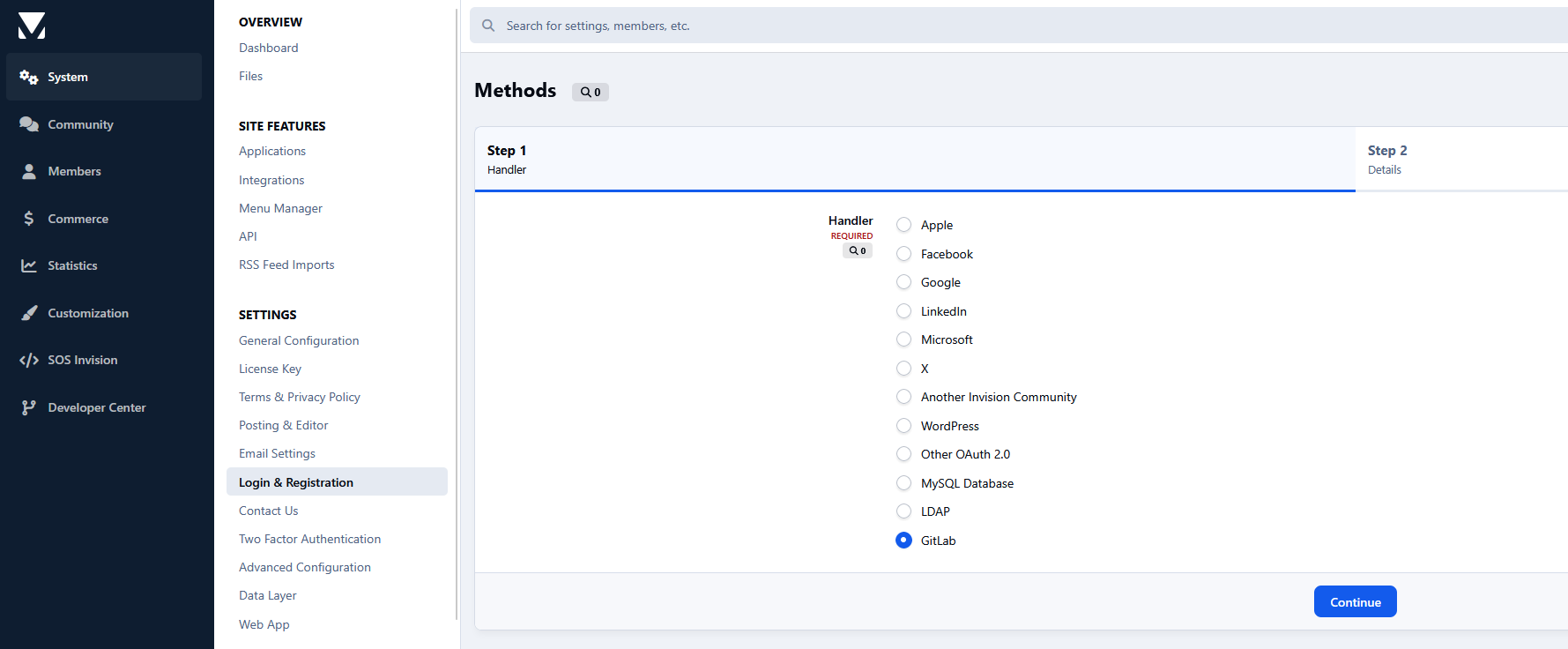Viewport: 1568px width, 649px height.
Task: Go to Applications settings
Action: pyautogui.click(x=272, y=151)
